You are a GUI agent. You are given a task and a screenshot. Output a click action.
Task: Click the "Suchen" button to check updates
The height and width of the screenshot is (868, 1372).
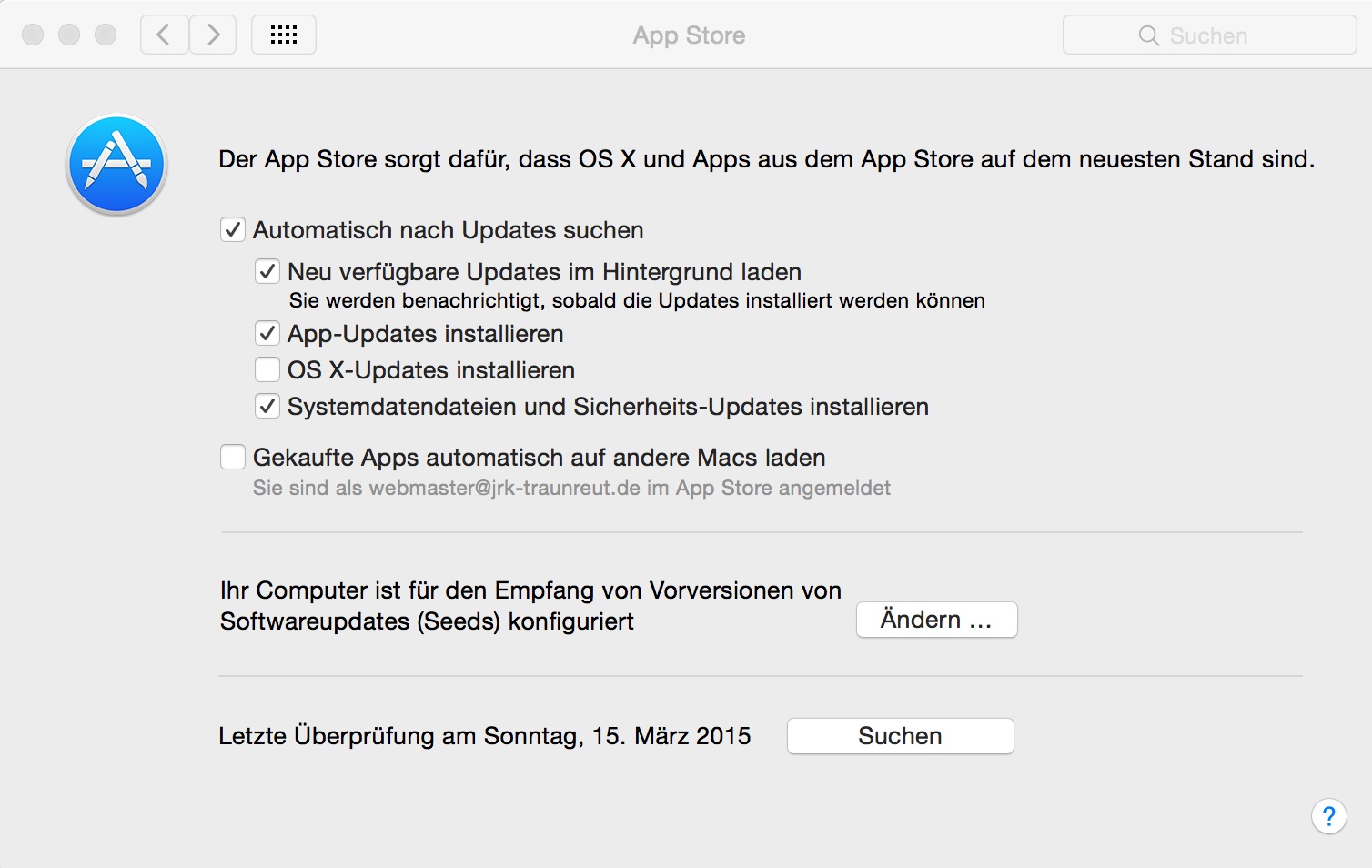pyautogui.click(x=900, y=736)
